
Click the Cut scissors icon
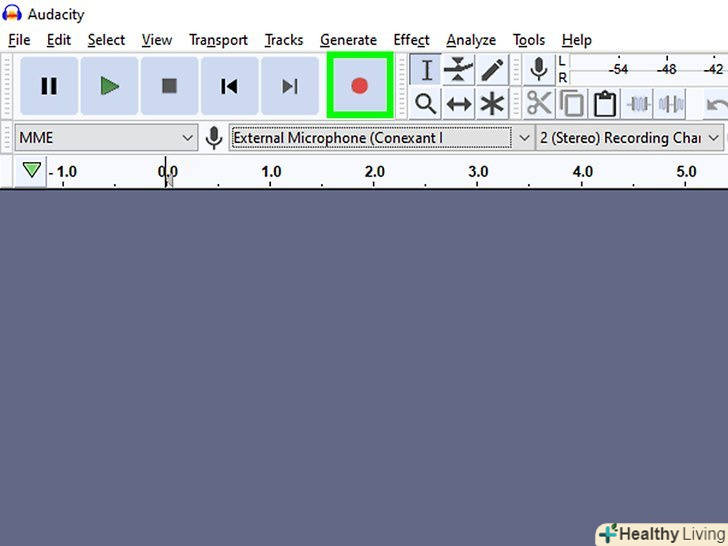[x=539, y=104]
